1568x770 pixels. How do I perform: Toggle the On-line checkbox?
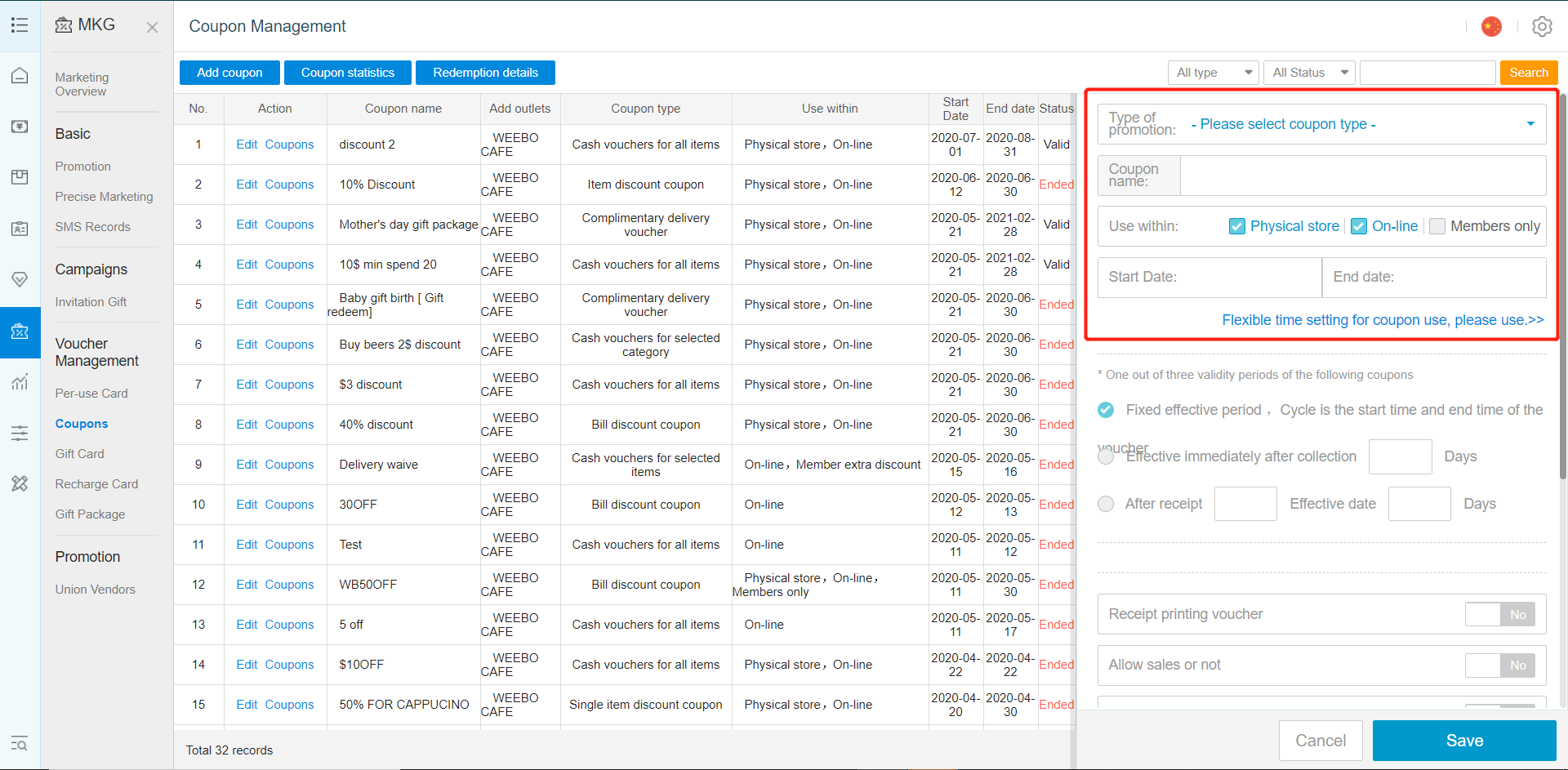click(x=1359, y=226)
